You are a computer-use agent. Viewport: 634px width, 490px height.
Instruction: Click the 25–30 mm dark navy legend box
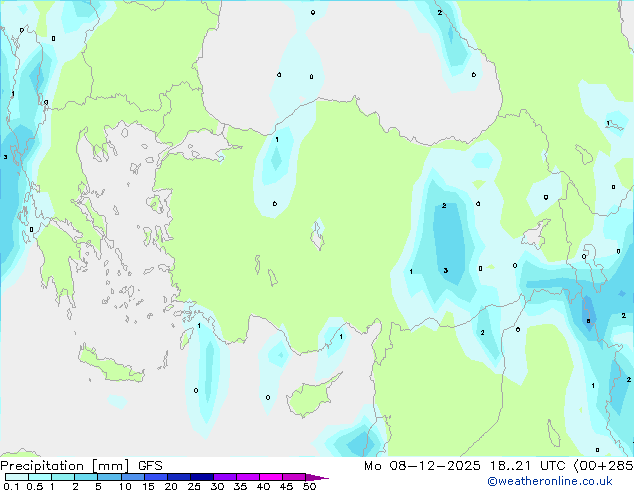202,477
